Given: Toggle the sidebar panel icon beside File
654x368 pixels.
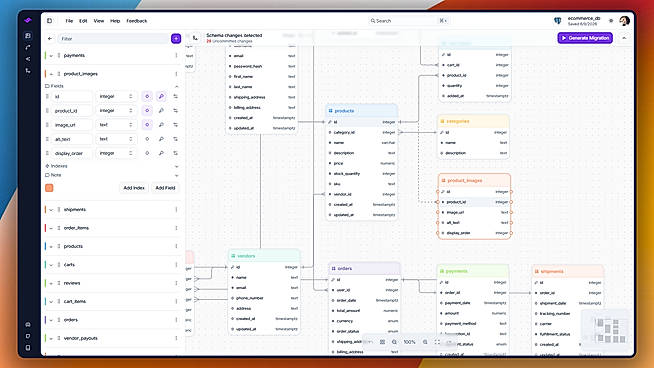Looking at the screenshot, I should tap(49, 20).
